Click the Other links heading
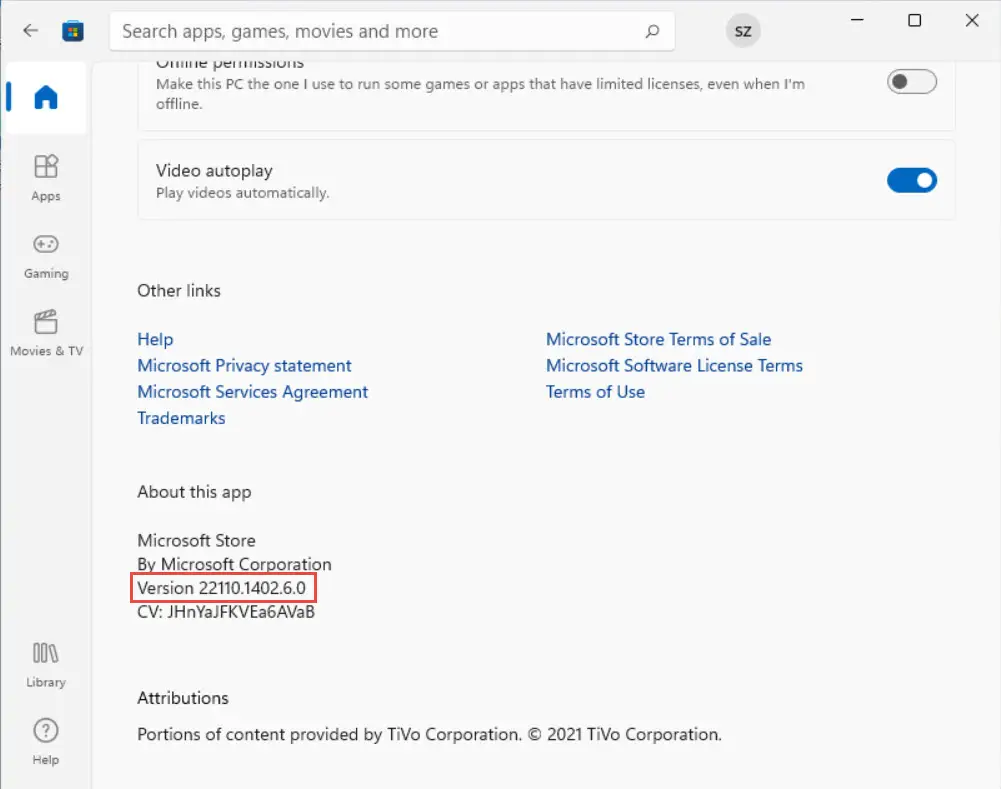Screen dimensions: 1001x789 coord(179,290)
